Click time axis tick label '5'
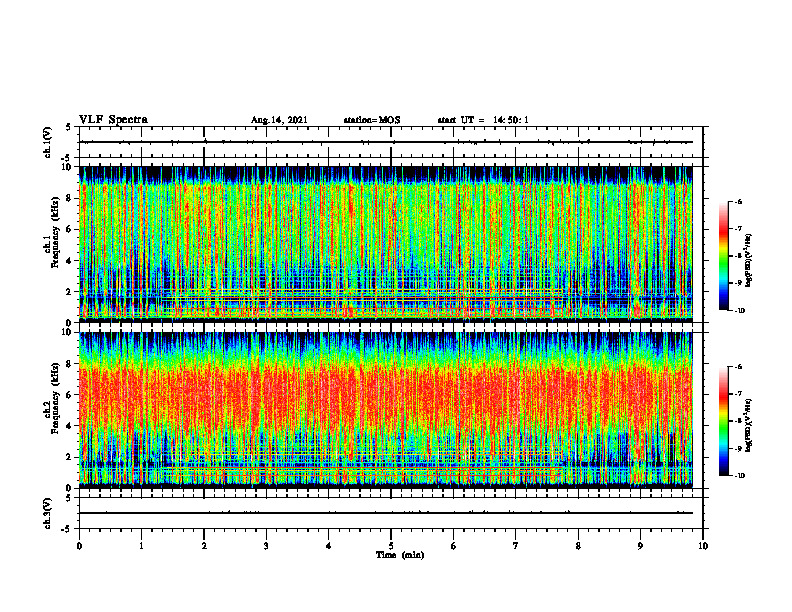The width and height of the screenshot is (792, 612). (x=391, y=546)
